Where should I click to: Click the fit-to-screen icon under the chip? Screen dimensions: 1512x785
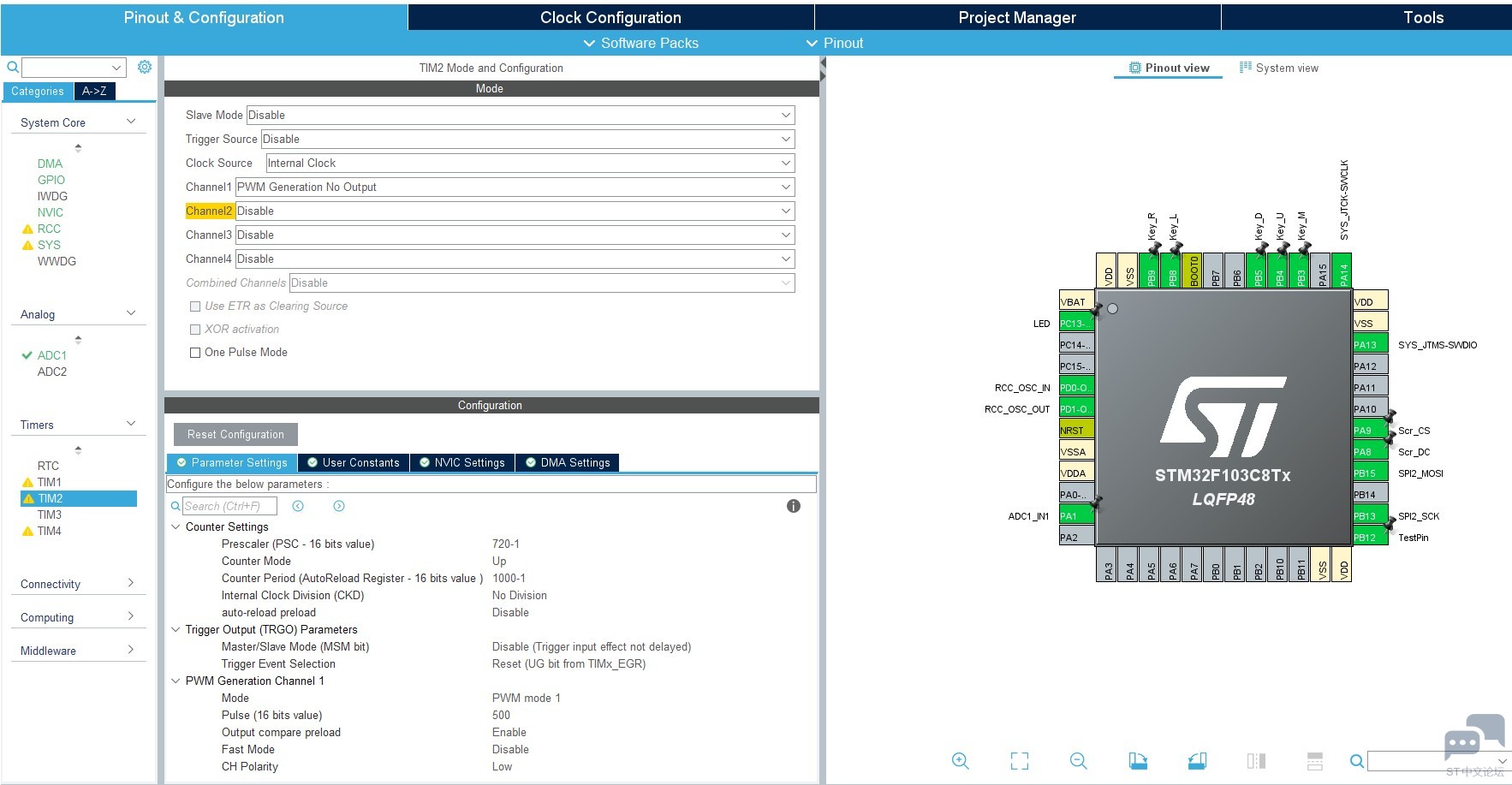pyautogui.click(x=1020, y=760)
